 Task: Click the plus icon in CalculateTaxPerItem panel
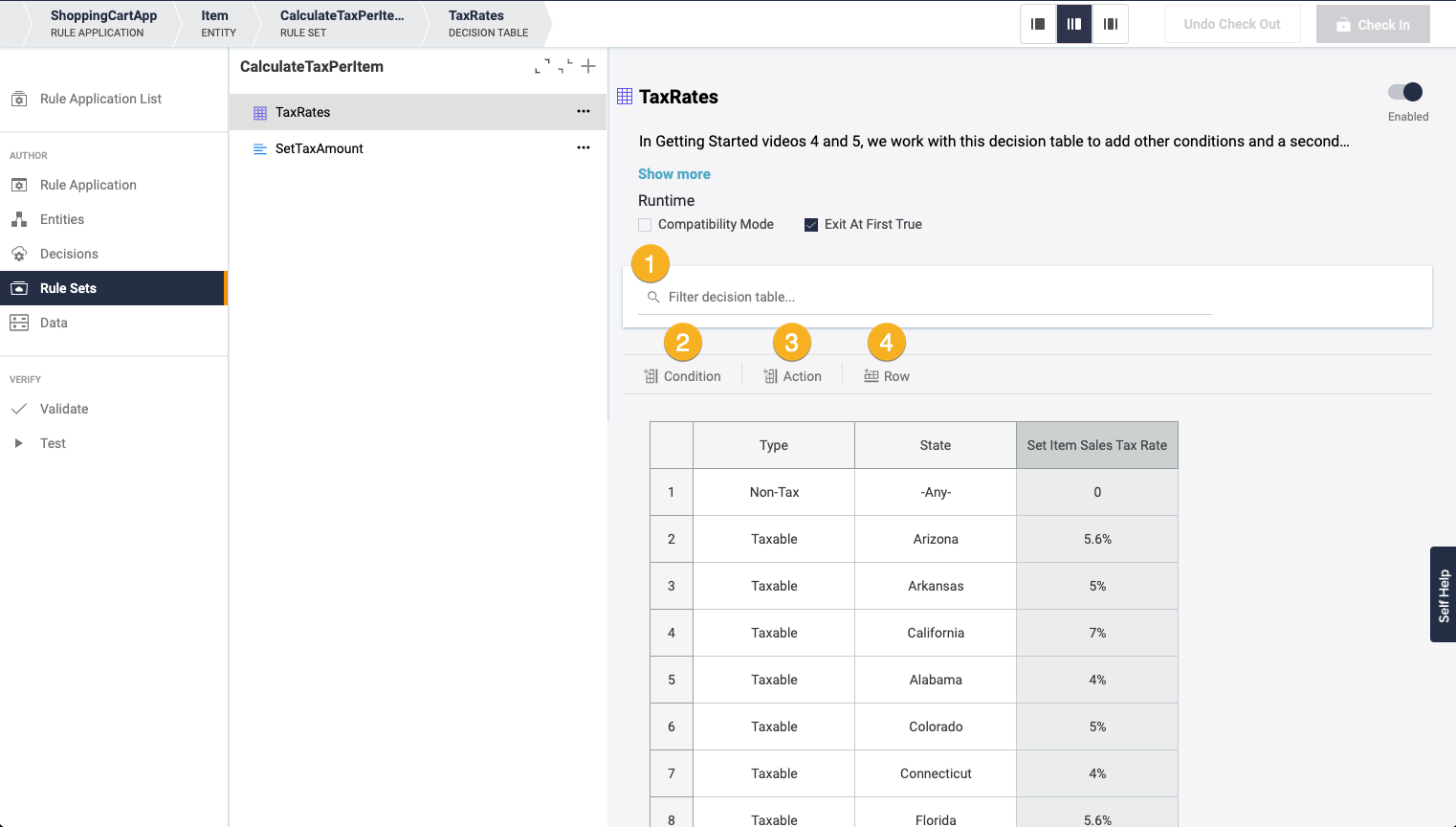[588, 66]
